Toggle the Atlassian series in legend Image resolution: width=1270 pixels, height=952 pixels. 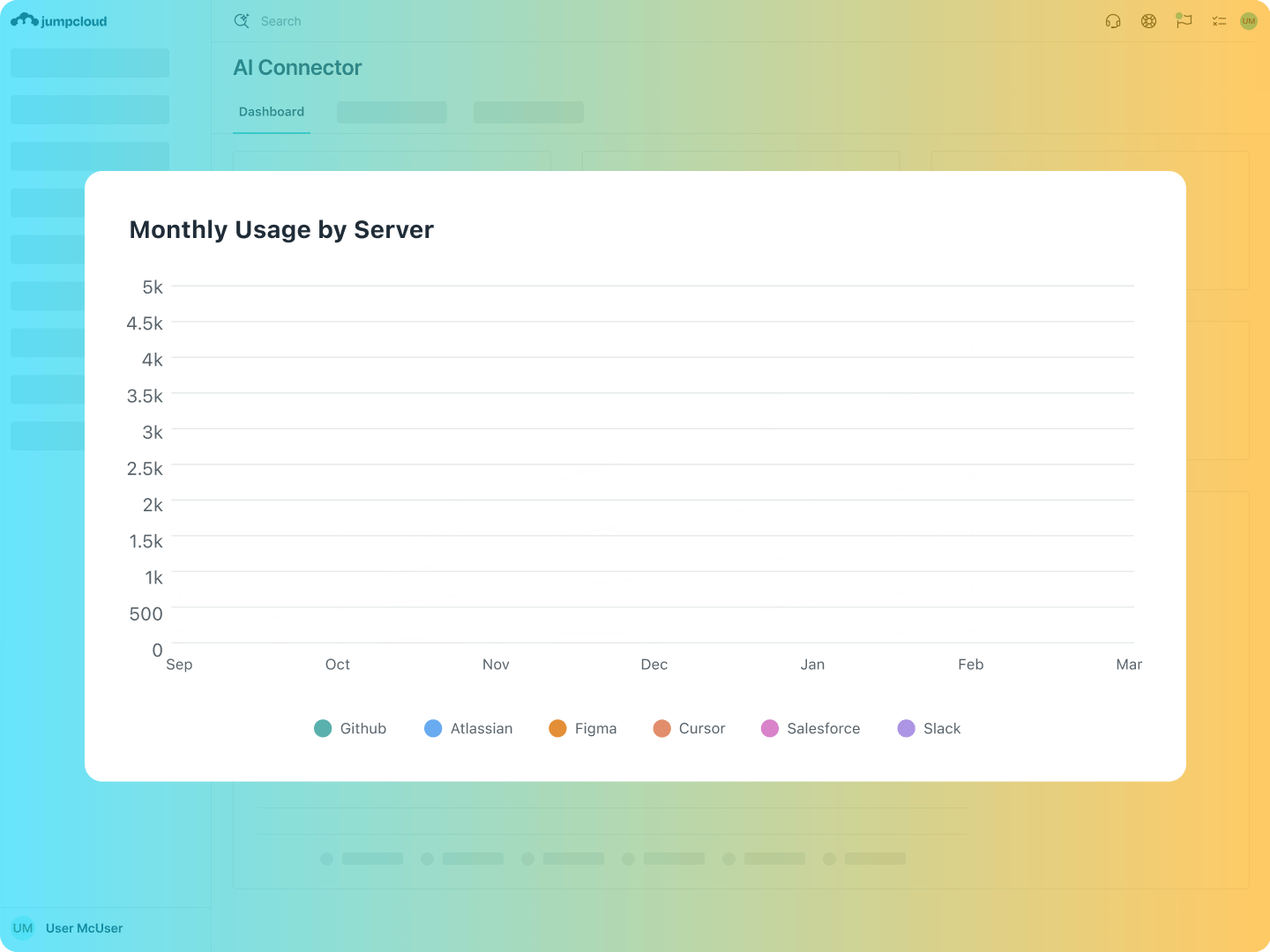coord(469,728)
